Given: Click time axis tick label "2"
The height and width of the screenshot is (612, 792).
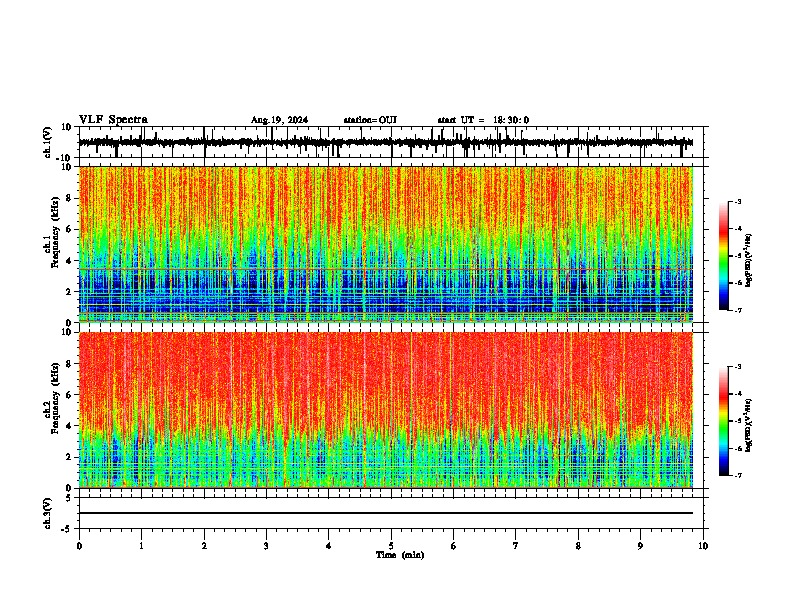Looking at the screenshot, I should click(204, 546).
